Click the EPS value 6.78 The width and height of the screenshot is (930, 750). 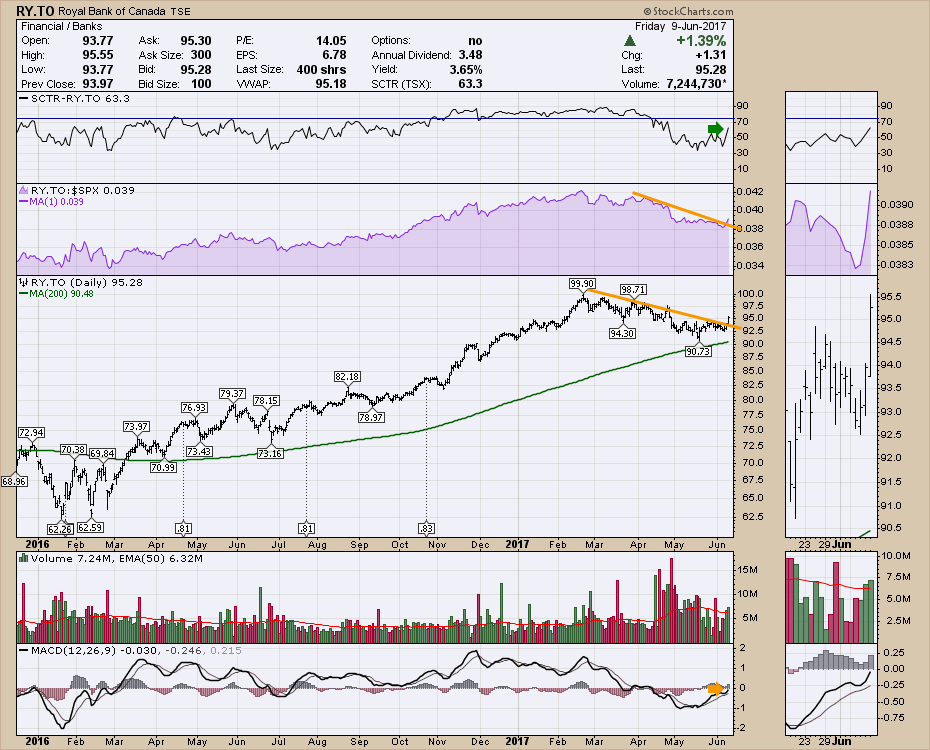click(334, 55)
